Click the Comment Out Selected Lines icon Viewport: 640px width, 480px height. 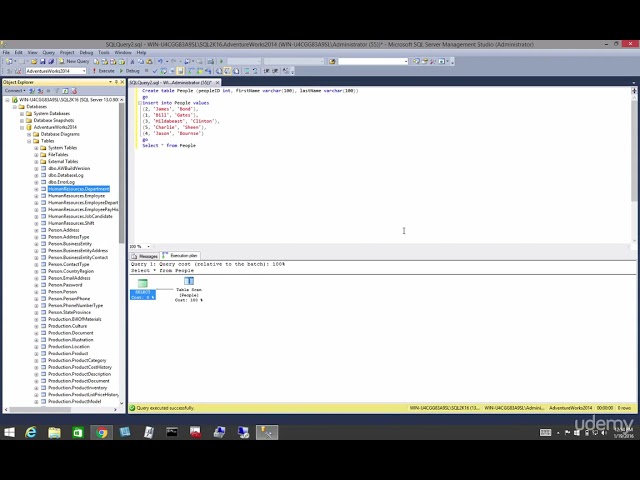247,71
